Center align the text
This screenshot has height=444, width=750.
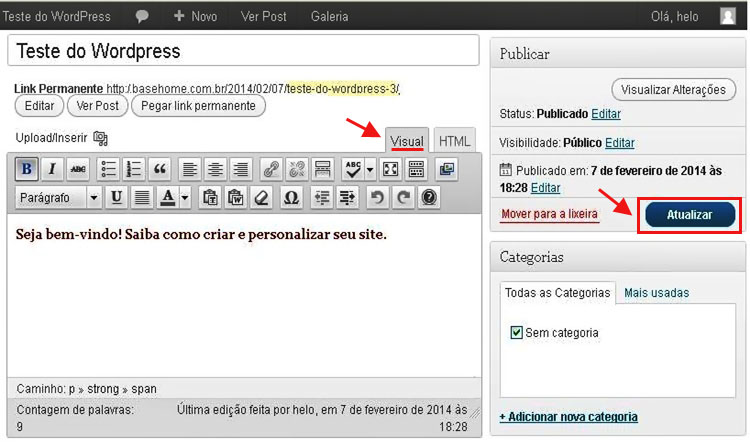coord(215,169)
